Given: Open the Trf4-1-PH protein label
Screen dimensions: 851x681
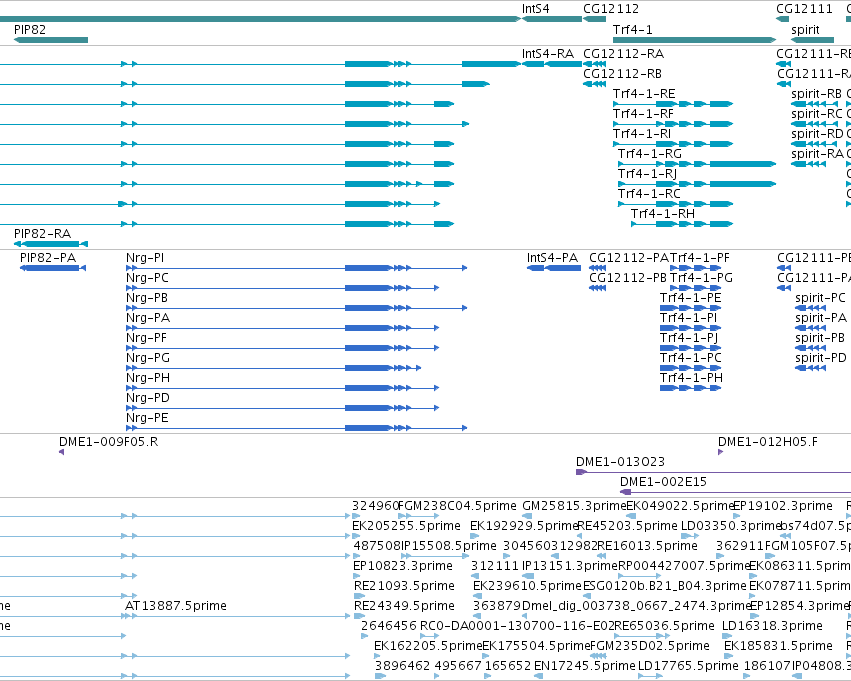Looking at the screenshot, I should click(x=691, y=378).
